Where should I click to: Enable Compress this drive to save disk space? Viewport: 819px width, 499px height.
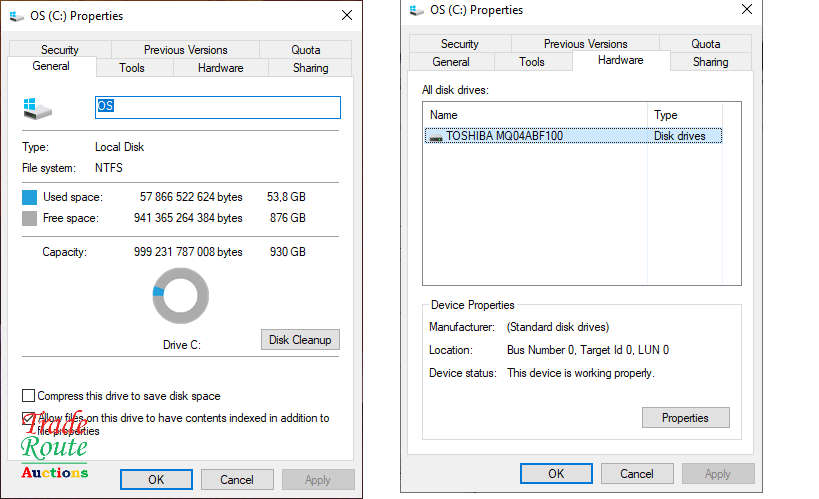[x=28, y=396]
